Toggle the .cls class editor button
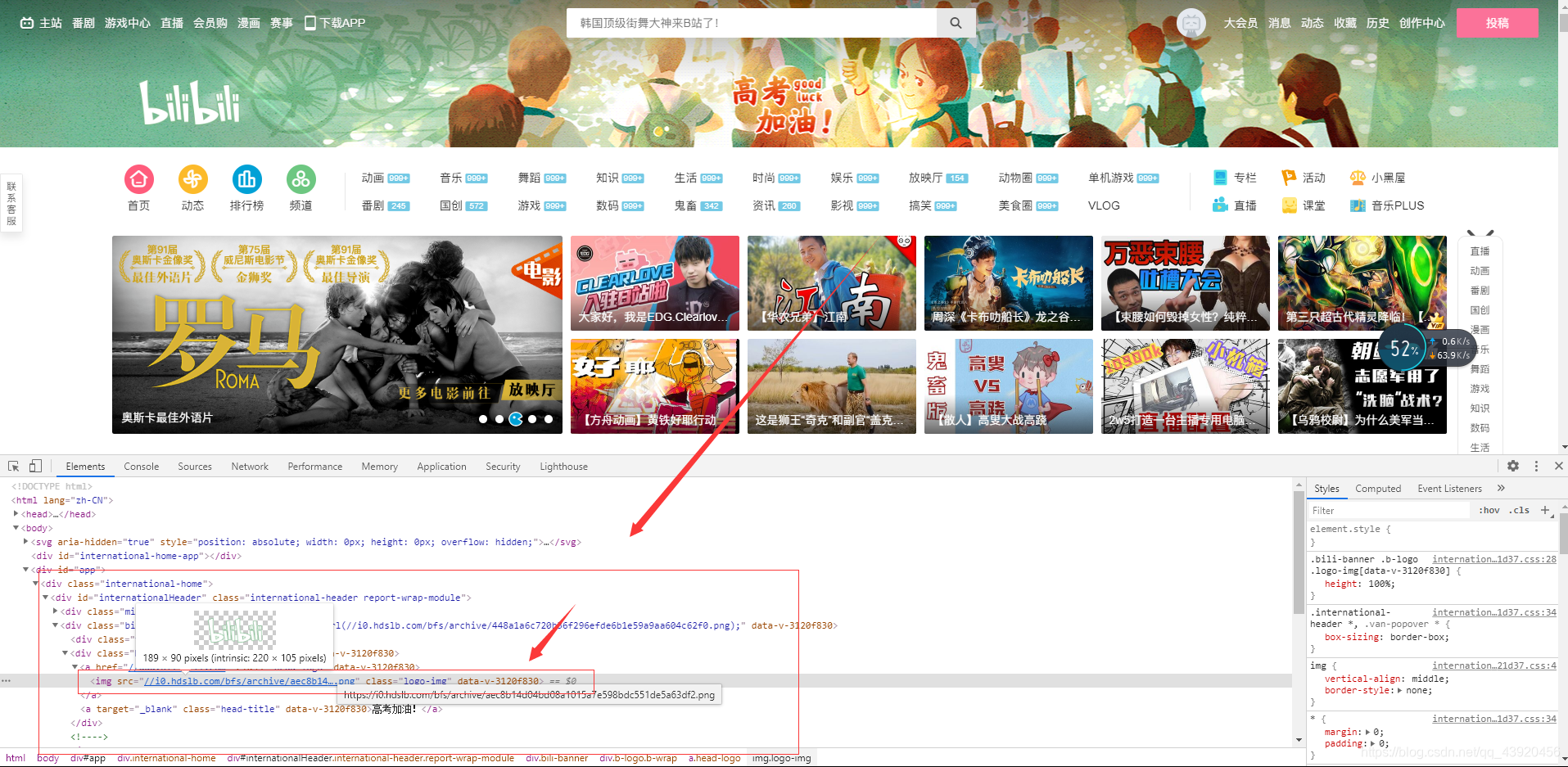Image resolution: width=1568 pixels, height=767 pixels. point(1520,510)
